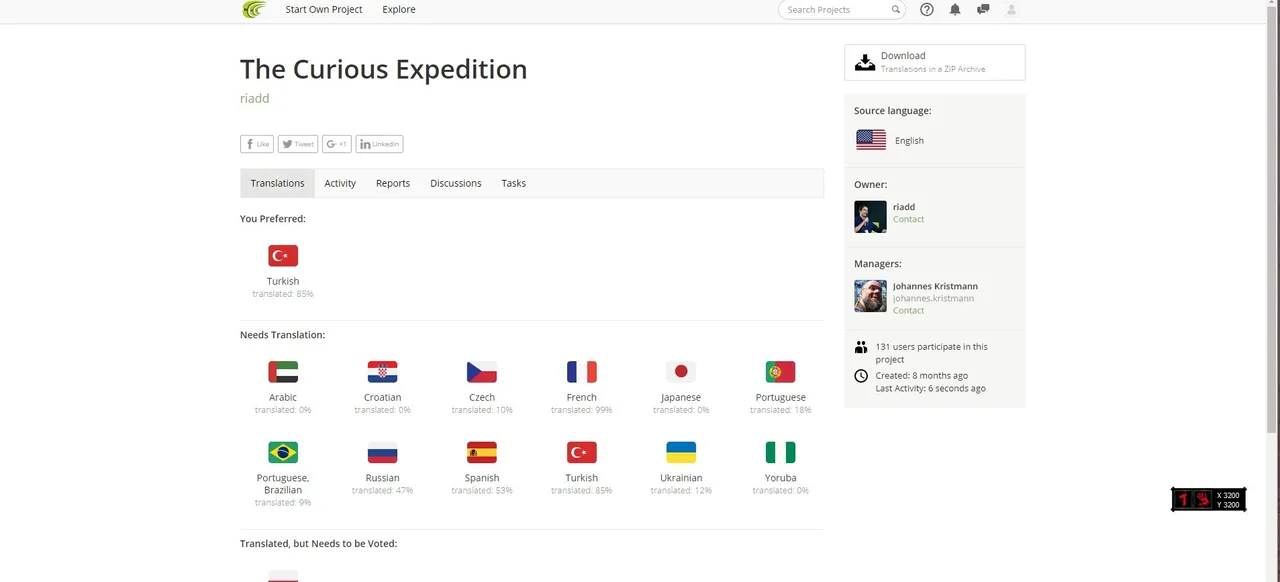Click the Google +1 button
This screenshot has width=1280, height=582.
[337, 144]
